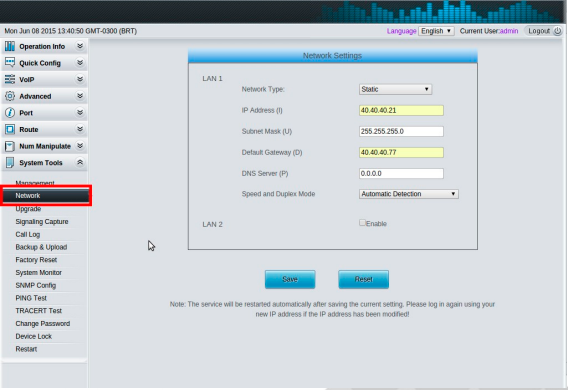
Task: Open Backup & Upload
Action: click(41, 247)
